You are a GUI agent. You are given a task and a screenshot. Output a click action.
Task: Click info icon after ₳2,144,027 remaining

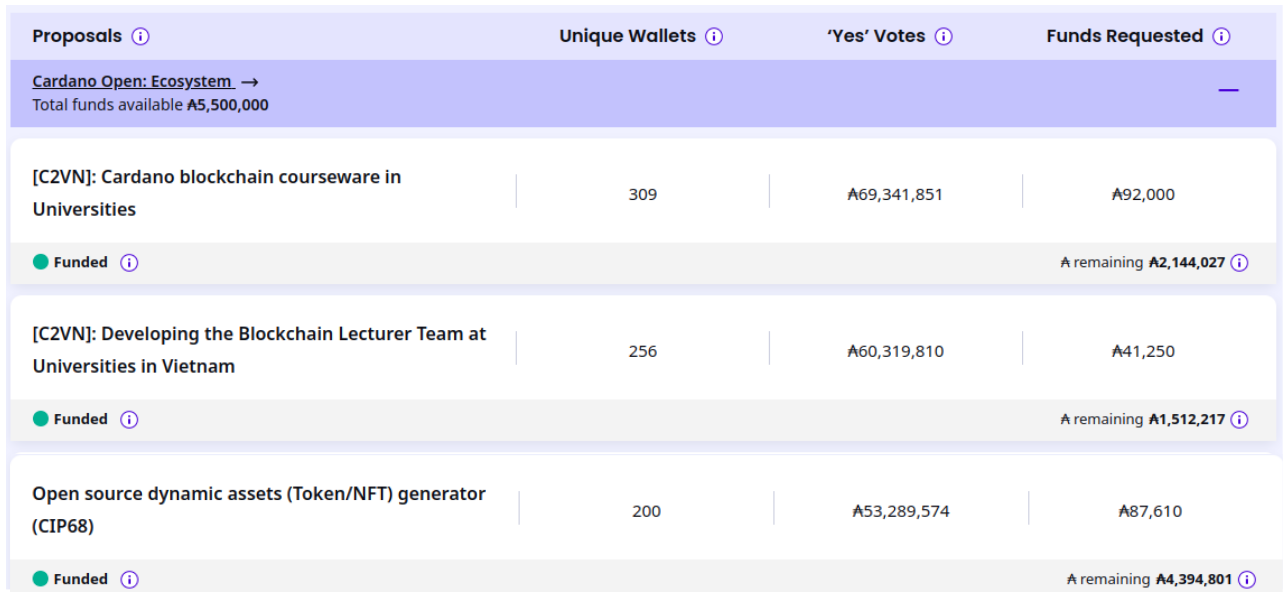click(1239, 263)
